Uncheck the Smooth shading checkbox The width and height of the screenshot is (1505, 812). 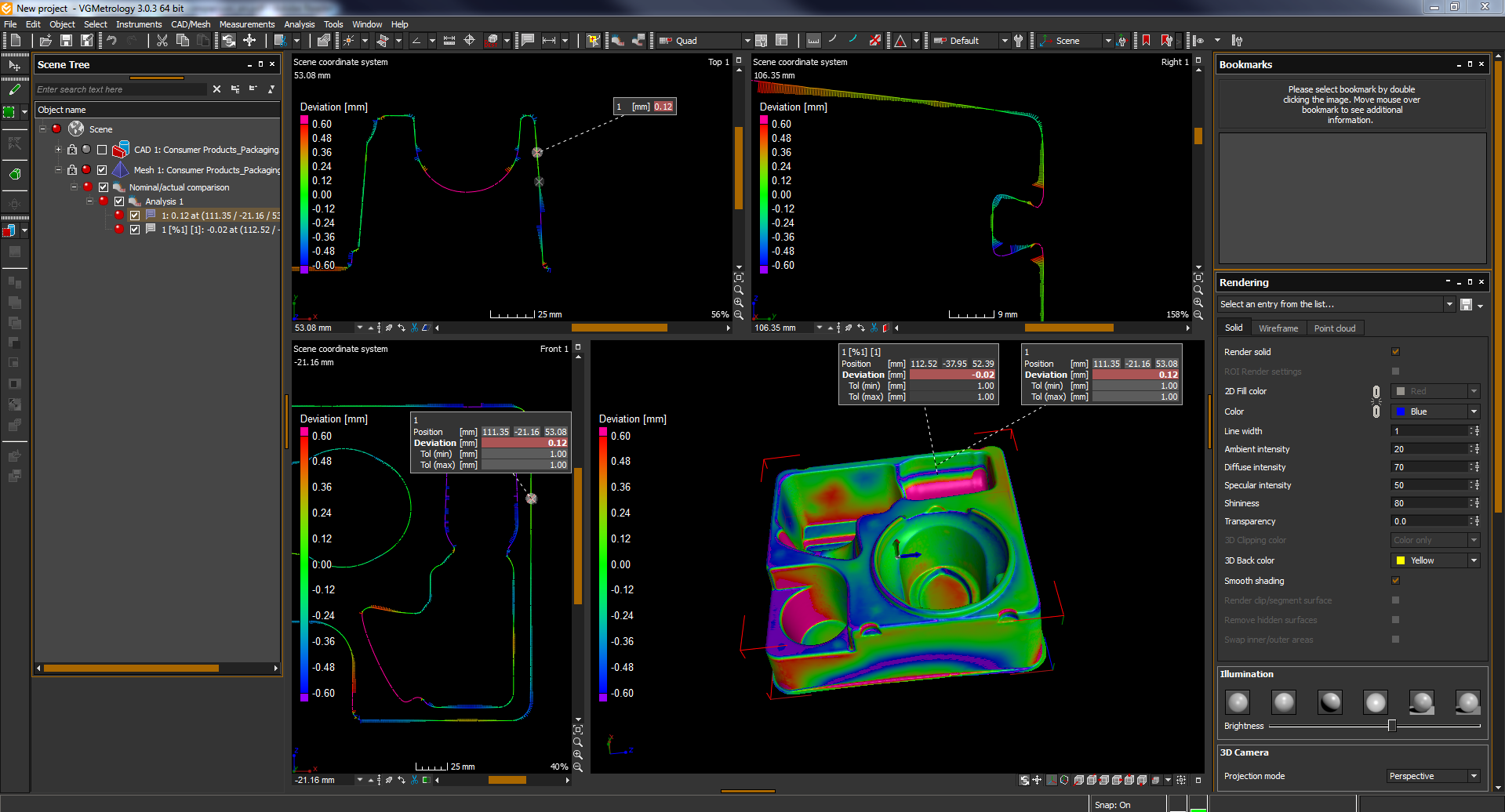click(1395, 581)
